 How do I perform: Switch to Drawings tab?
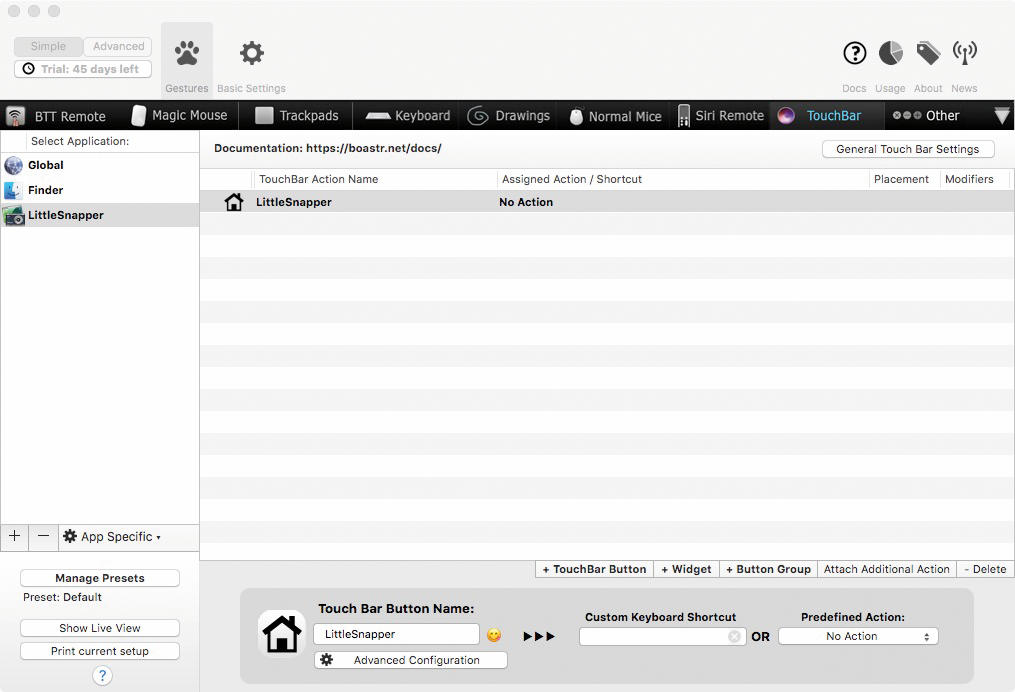pyautogui.click(x=509, y=116)
